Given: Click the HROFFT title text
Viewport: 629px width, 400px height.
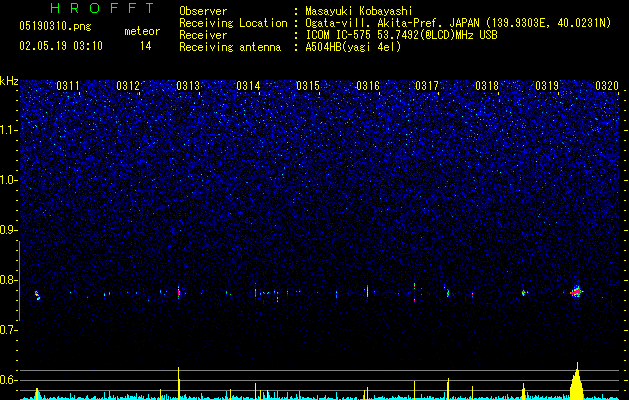Looking at the screenshot, I should [103, 8].
